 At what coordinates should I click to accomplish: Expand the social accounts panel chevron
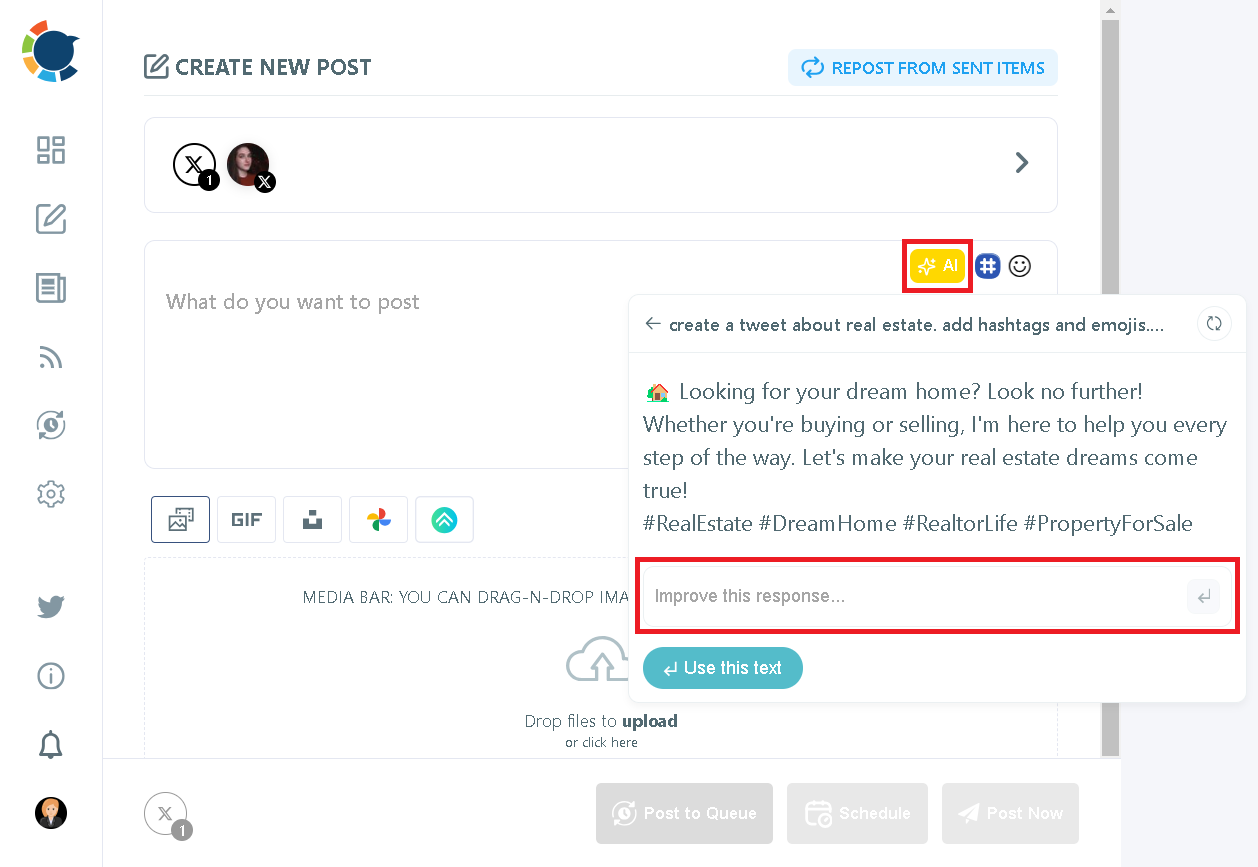[1022, 162]
